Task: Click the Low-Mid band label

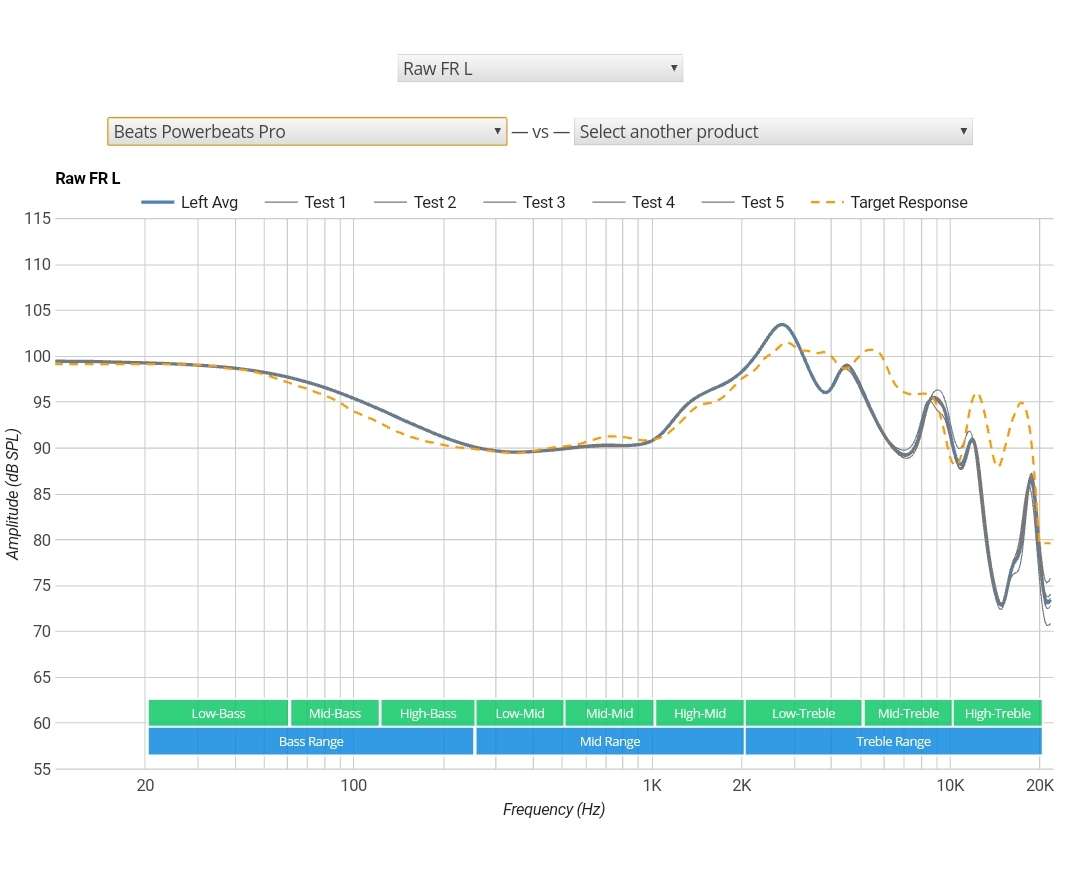Action: pos(520,713)
